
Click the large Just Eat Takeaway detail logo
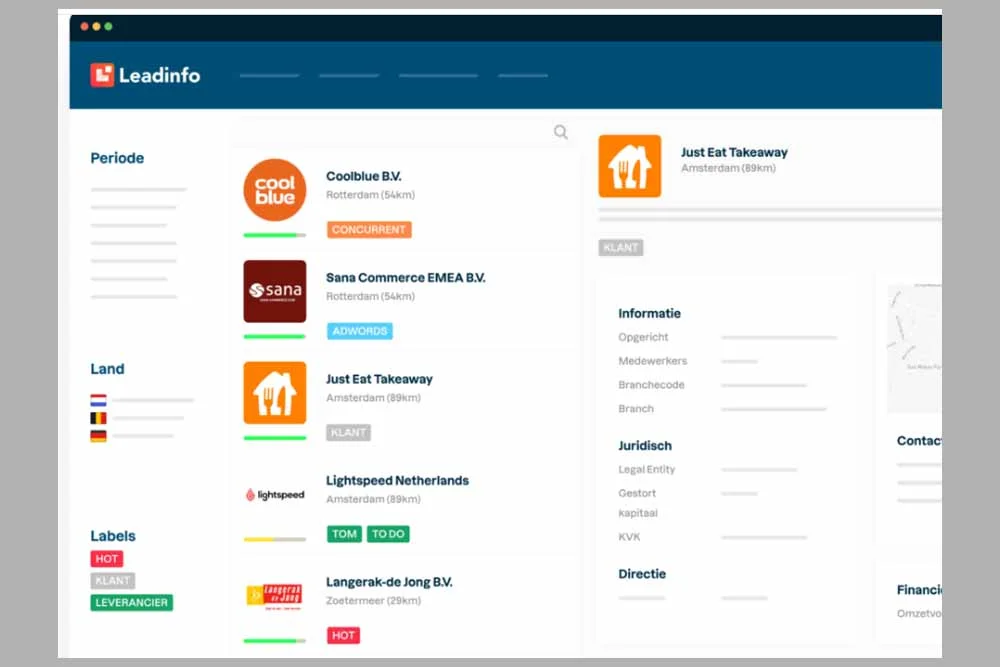point(630,166)
